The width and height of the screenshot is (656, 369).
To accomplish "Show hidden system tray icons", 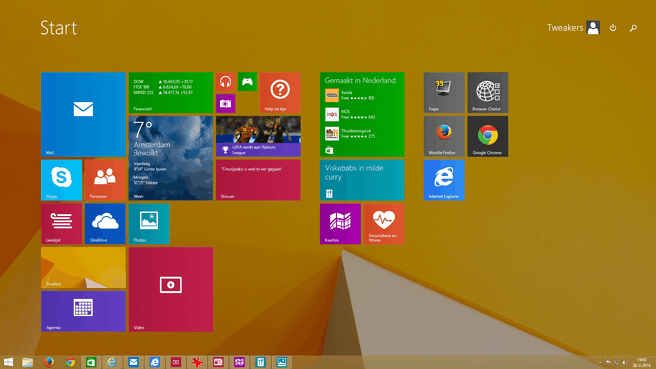I will [x=600, y=363].
